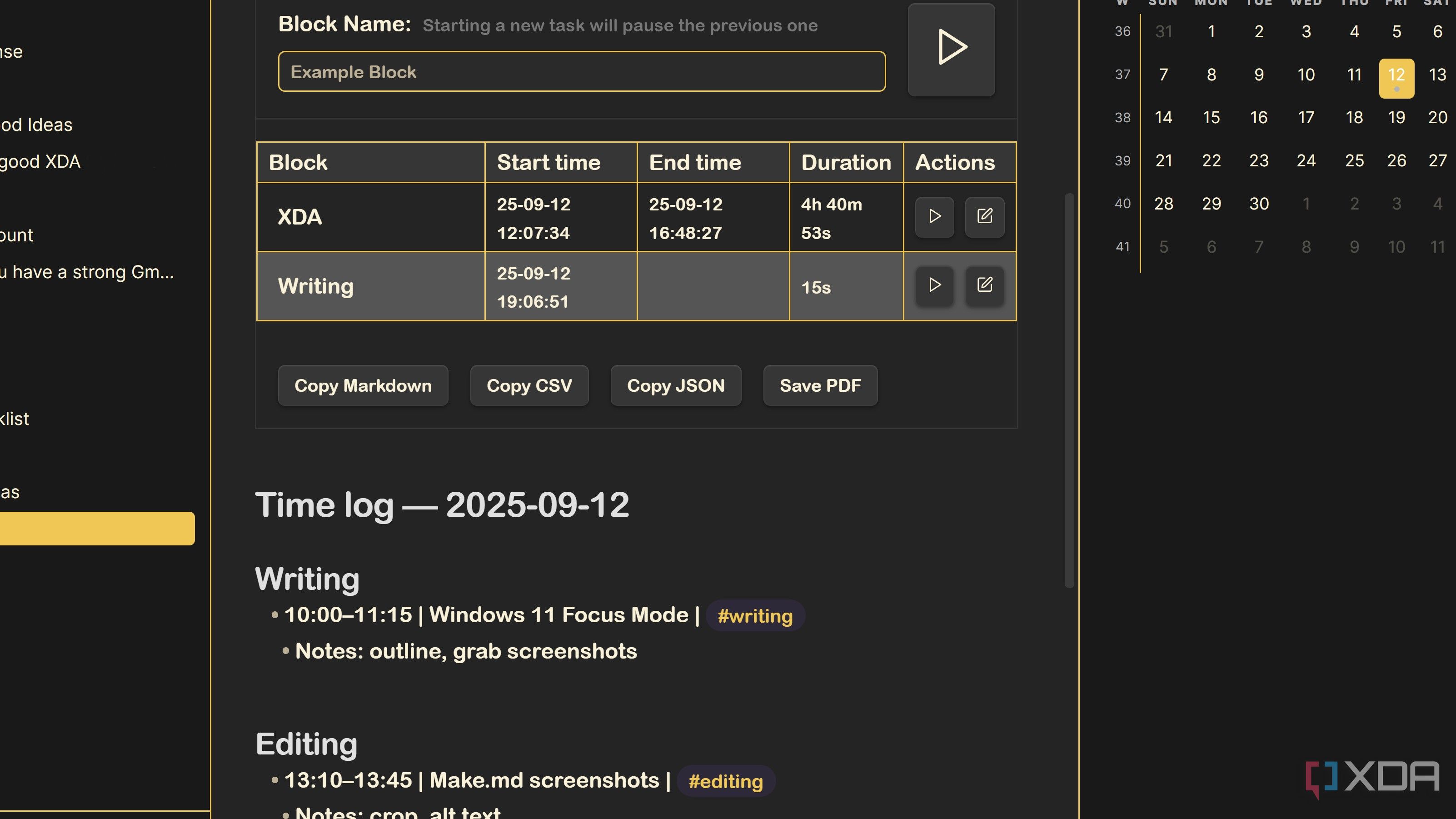Start new block with large play button
1456x819 pixels.
click(951, 49)
